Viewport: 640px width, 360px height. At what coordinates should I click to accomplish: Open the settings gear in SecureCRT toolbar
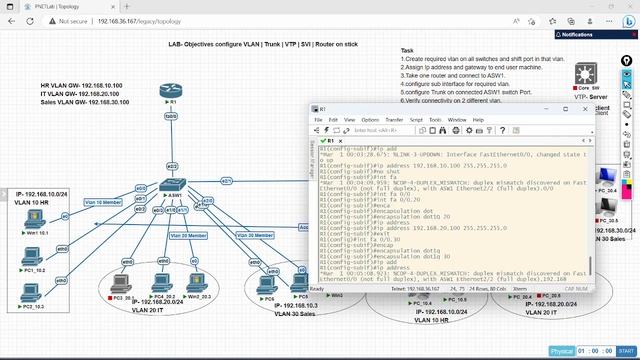pos(469,130)
